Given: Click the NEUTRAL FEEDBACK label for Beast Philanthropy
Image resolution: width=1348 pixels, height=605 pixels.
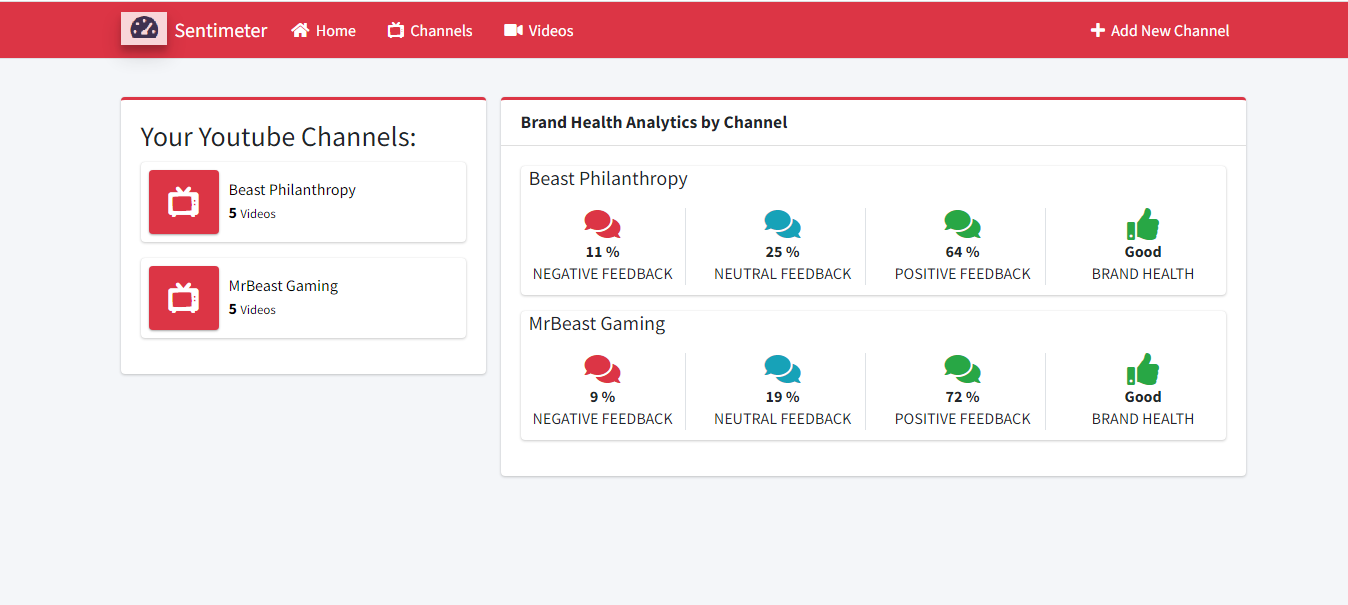Looking at the screenshot, I should [x=782, y=274].
